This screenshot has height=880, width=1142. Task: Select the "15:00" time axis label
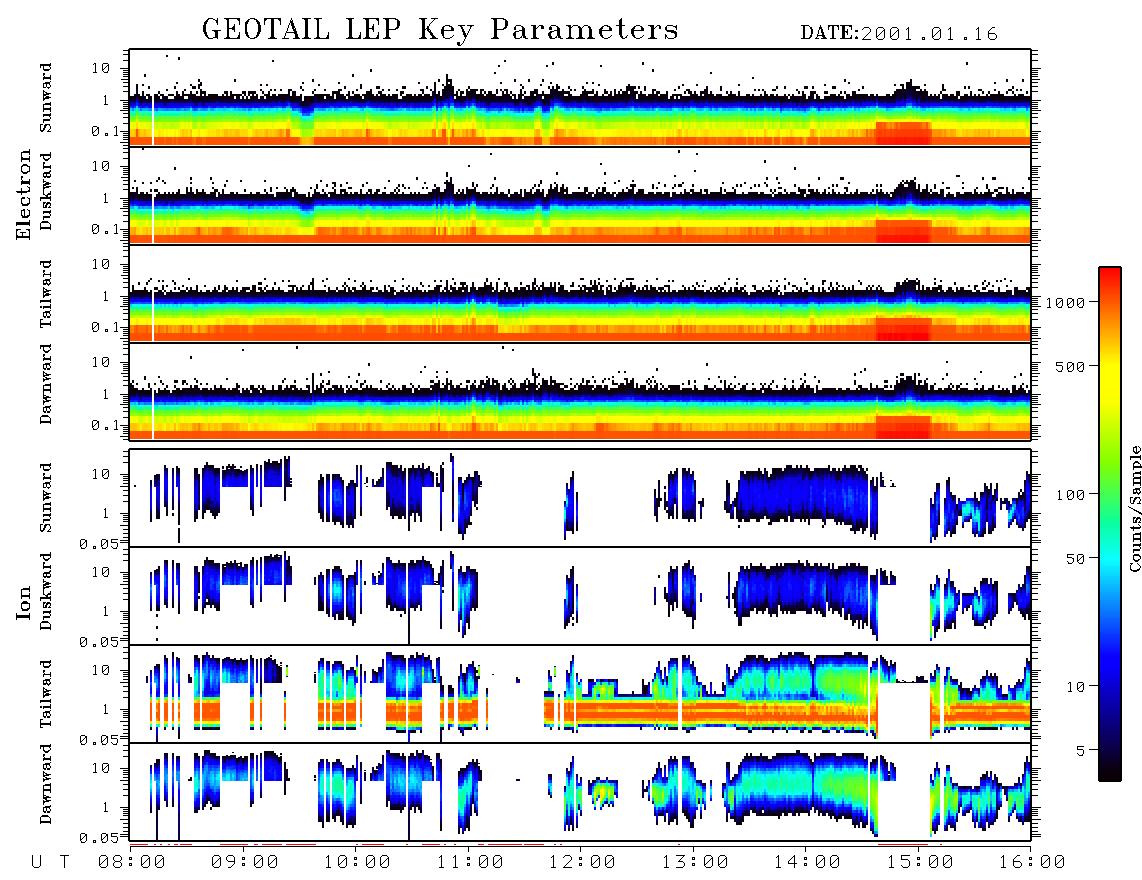click(919, 863)
